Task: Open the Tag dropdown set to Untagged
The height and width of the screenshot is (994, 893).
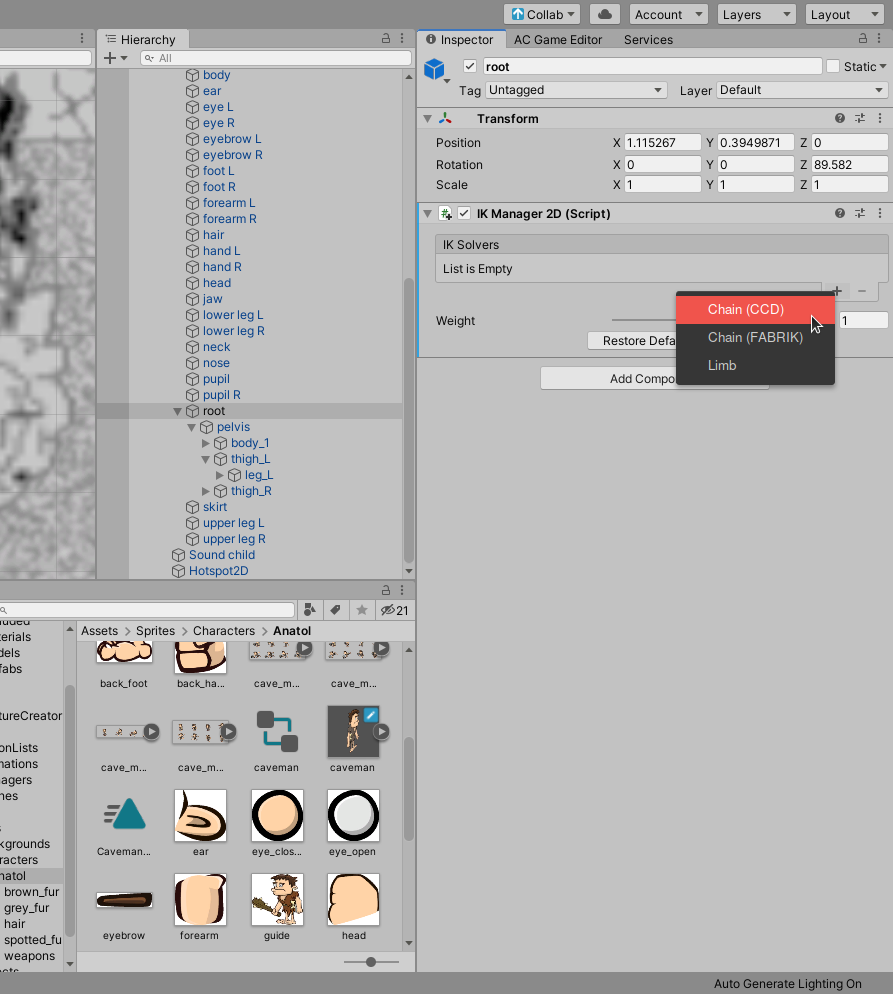Action: click(576, 90)
